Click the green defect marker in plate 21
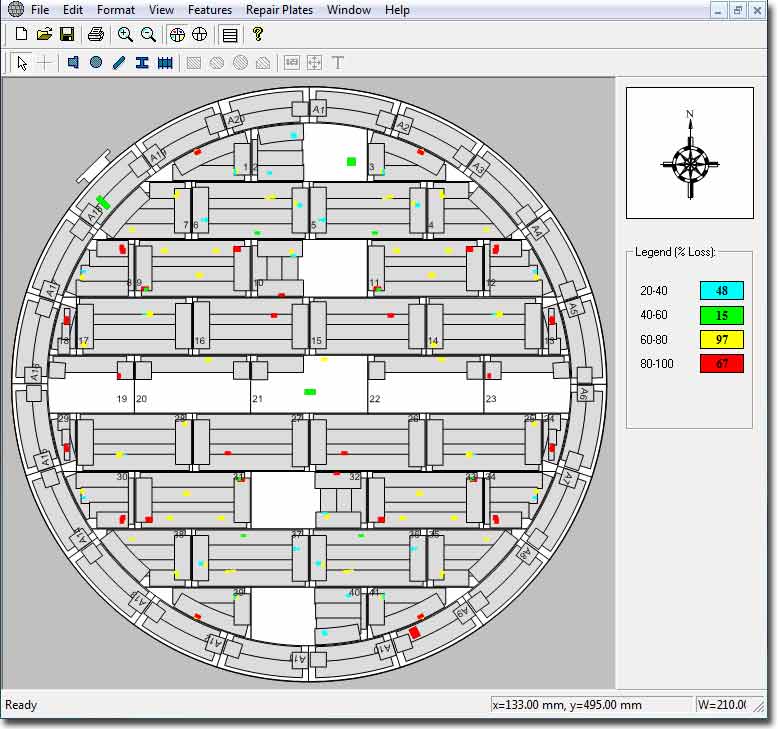Viewport: 778px width, 729px height. coord(310,392)
